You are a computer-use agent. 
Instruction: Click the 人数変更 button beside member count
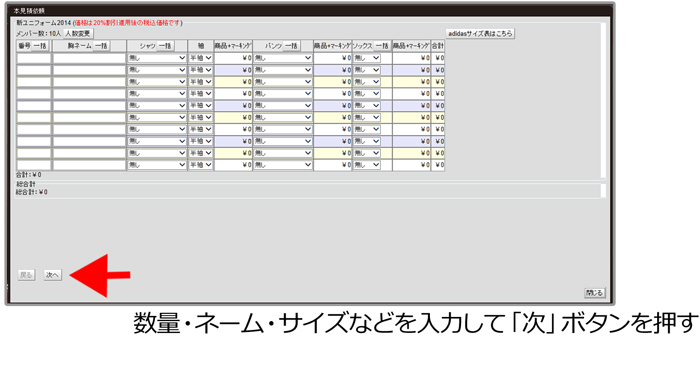[x=78, y=33]
